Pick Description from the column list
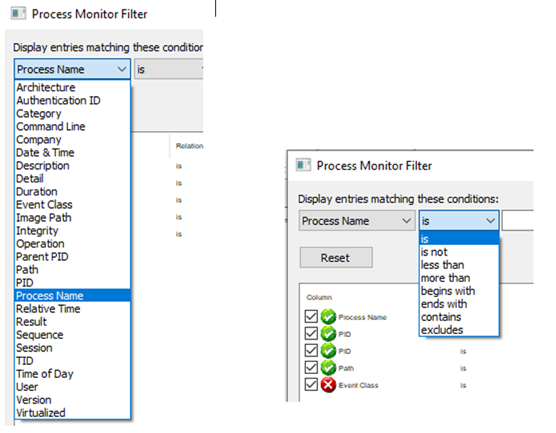This screenshot has width=556, height=433. 72,166
